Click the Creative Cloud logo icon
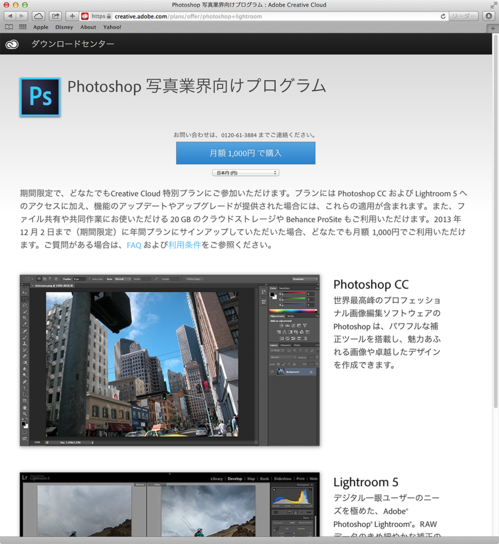Viewport: 499px width, 544px height. 12,44
